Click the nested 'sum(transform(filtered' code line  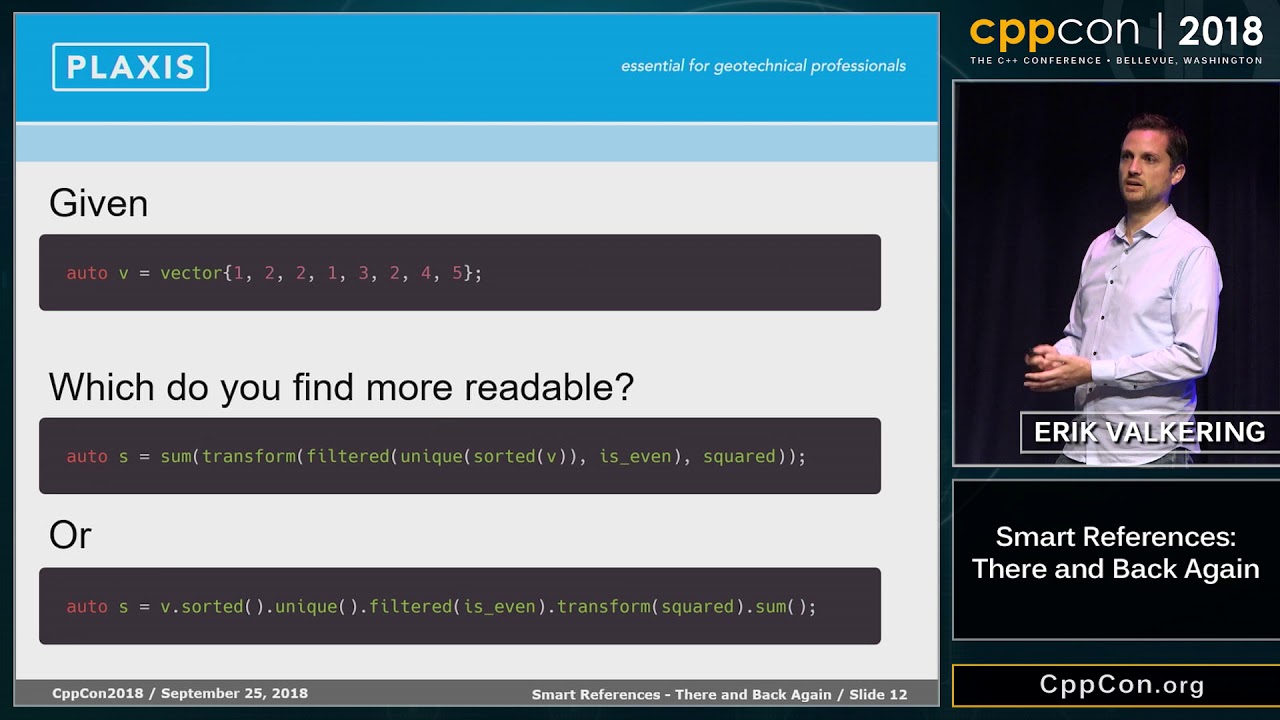436,456
